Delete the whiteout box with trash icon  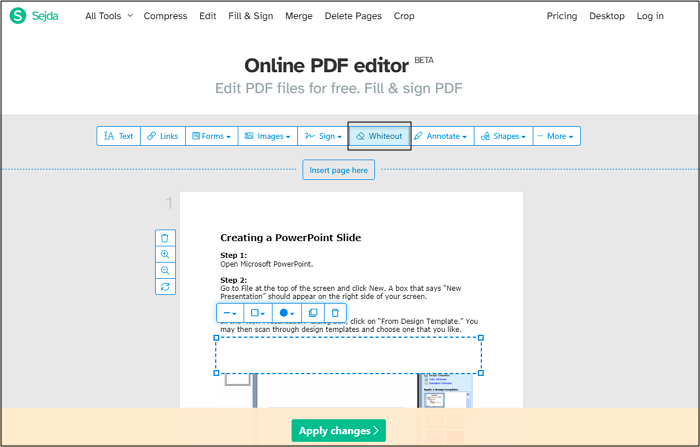(x=335, y=313)
